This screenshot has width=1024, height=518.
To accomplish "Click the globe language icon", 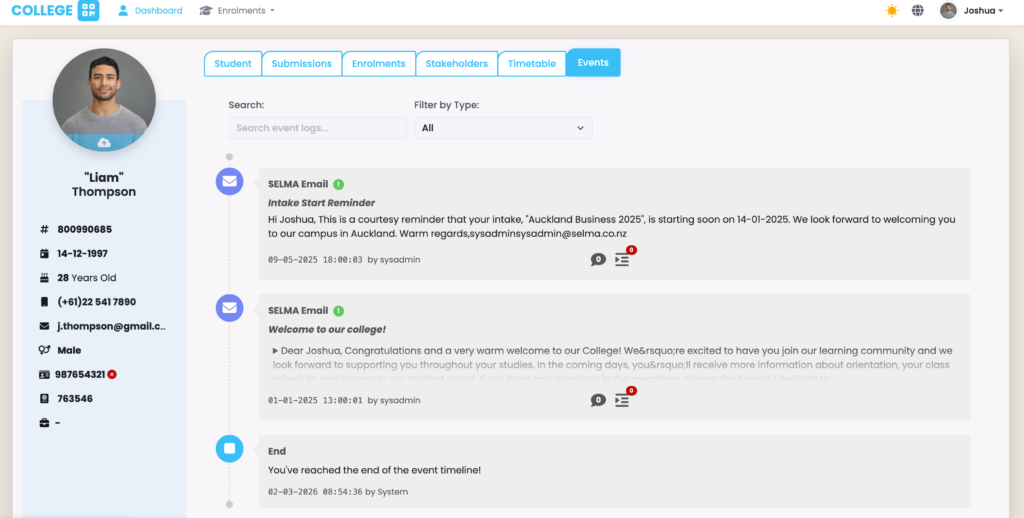I will pyautogui.click(x=917, y=11).
